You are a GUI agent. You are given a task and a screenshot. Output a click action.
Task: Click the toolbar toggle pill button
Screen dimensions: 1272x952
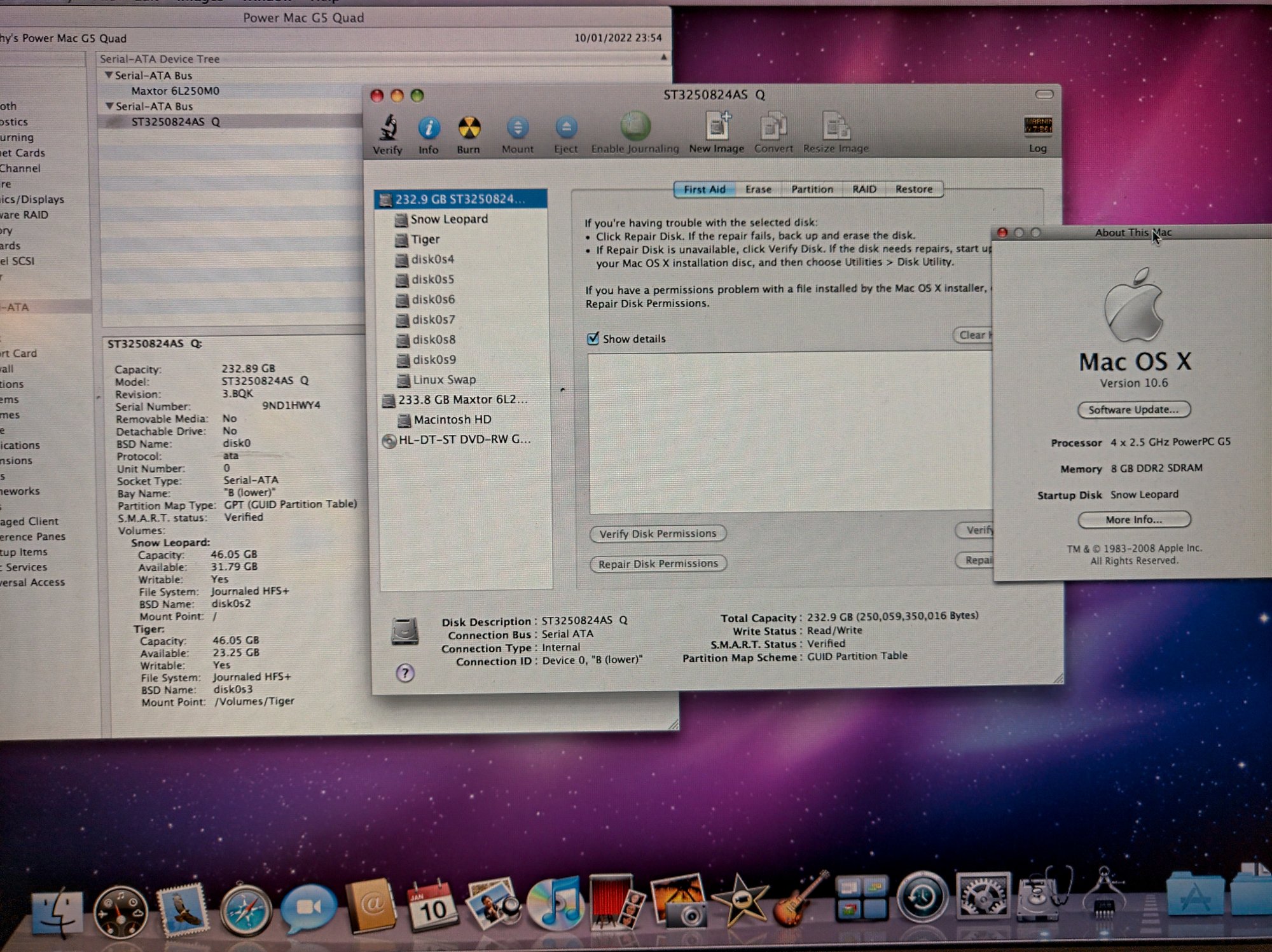pyautogui.click(x=1044, y=95)
